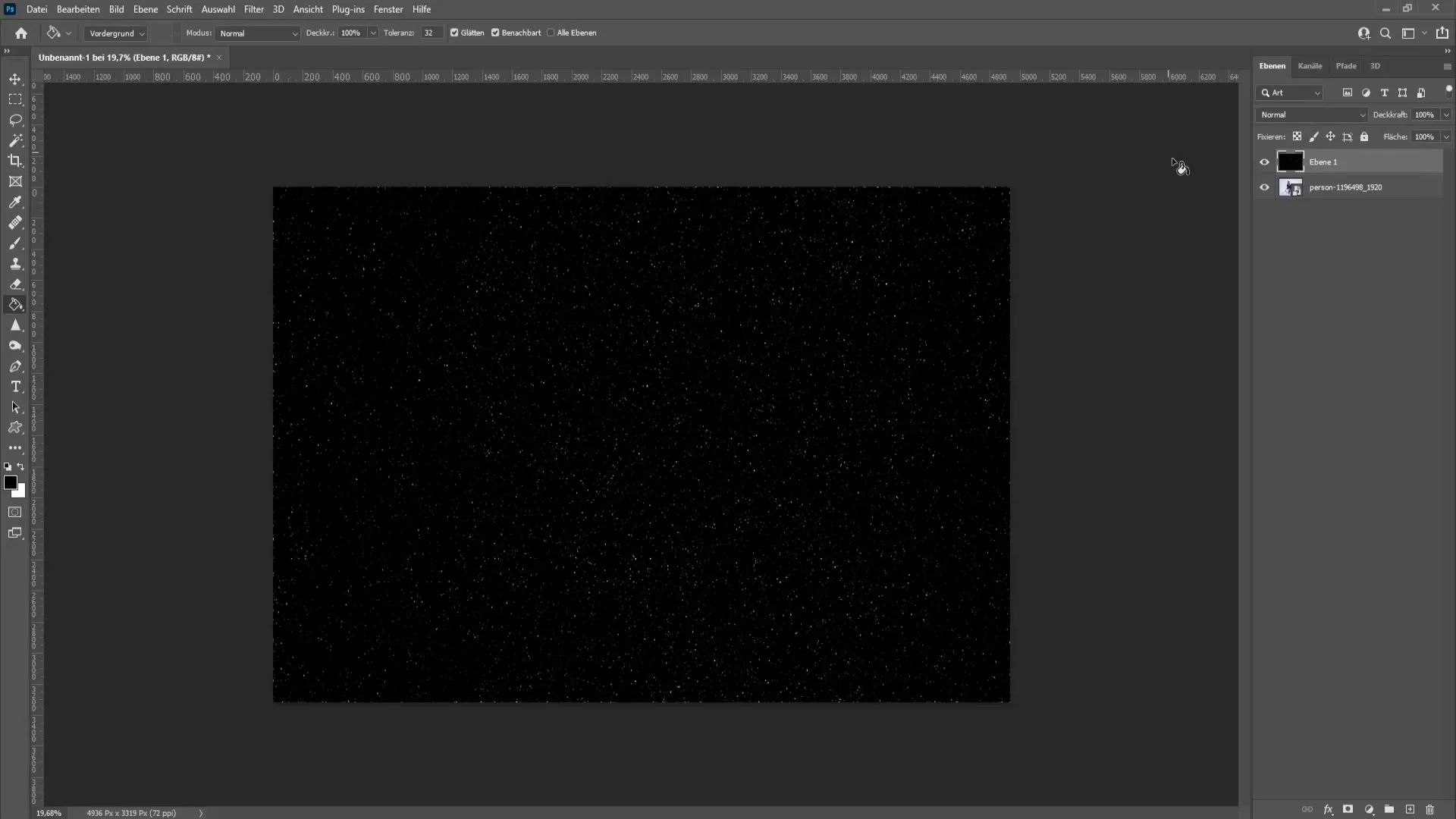Toggle visibility of person-1196498_1920 layer
Viewport: 1456px width, 819px height.
coord(1264,187)
